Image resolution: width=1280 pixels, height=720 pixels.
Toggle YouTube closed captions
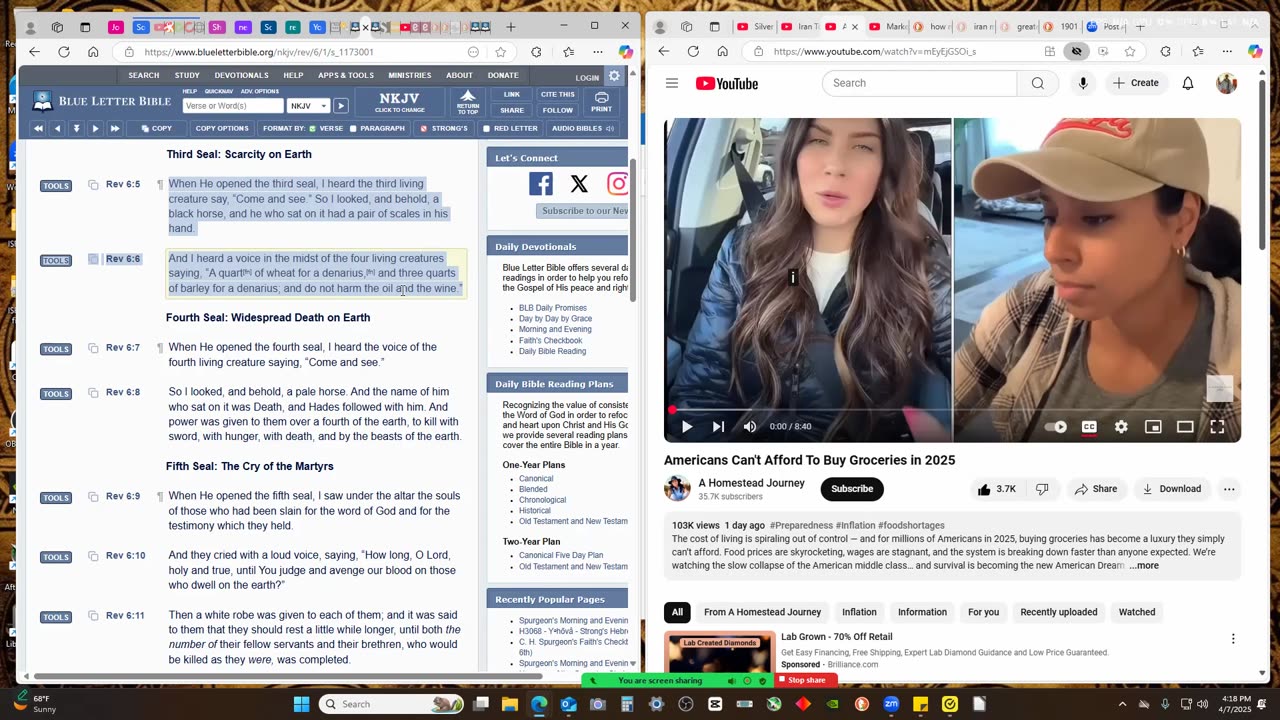(1089, 427)
